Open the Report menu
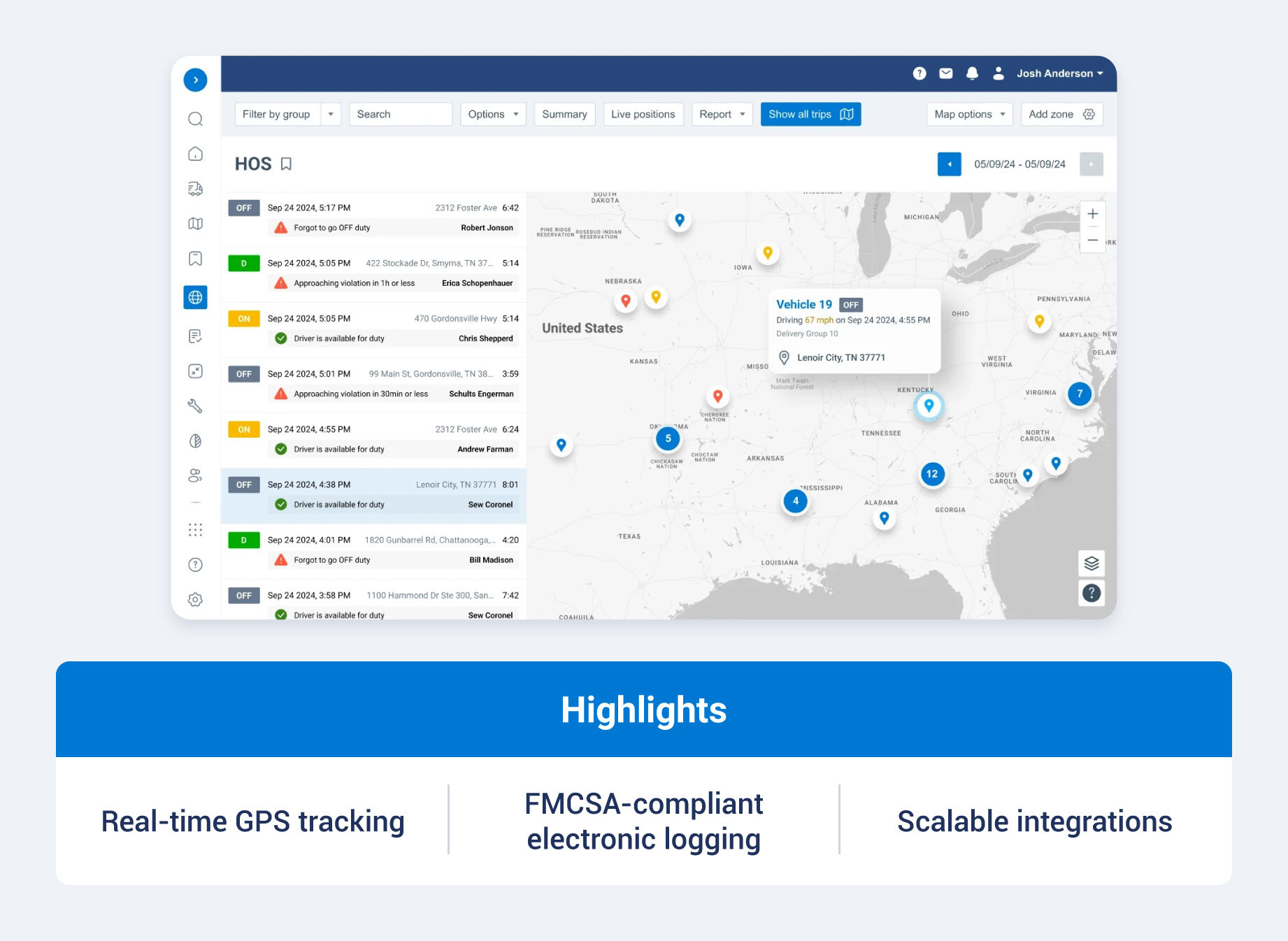The width and height of the screenshot is (1288, 941). click(x=722, y=114)
